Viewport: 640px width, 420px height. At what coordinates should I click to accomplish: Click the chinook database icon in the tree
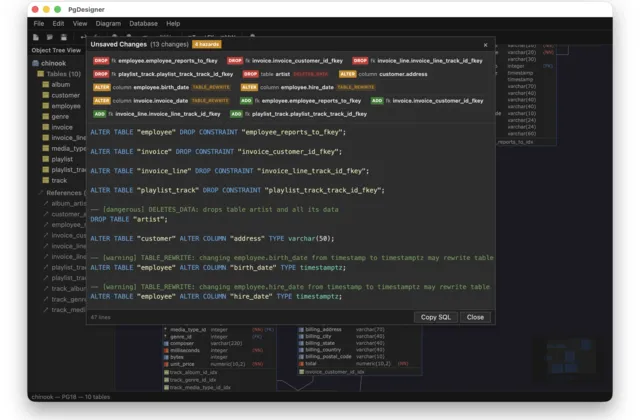point(36,63)
